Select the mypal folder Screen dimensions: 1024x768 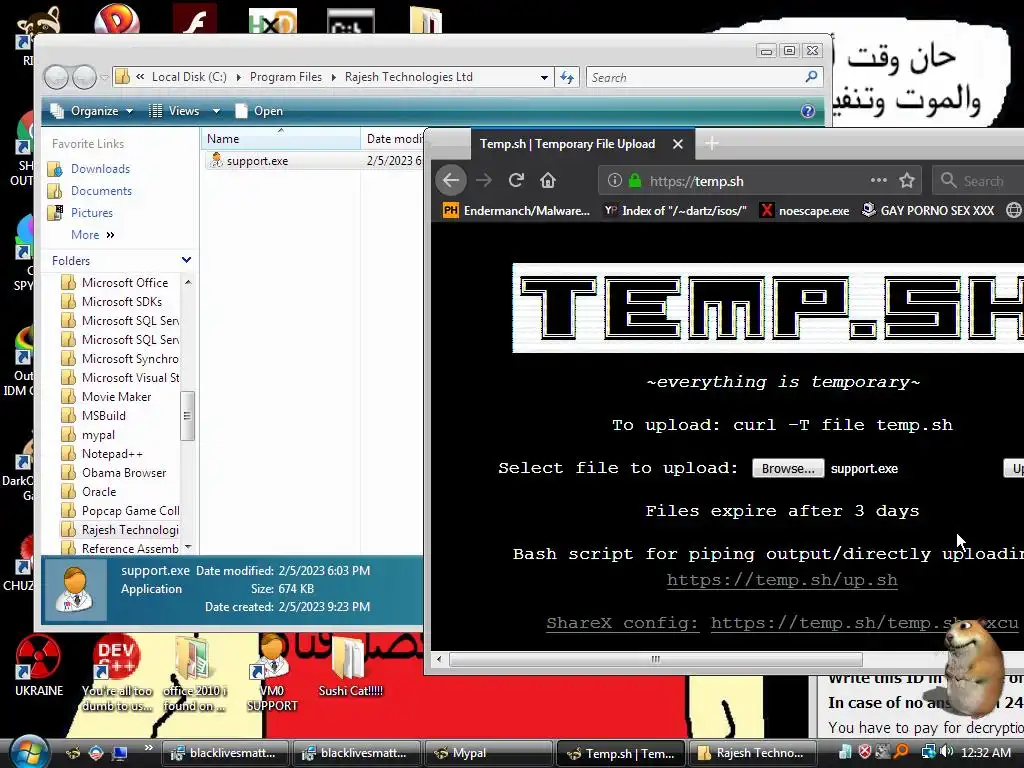pos(98,435)
